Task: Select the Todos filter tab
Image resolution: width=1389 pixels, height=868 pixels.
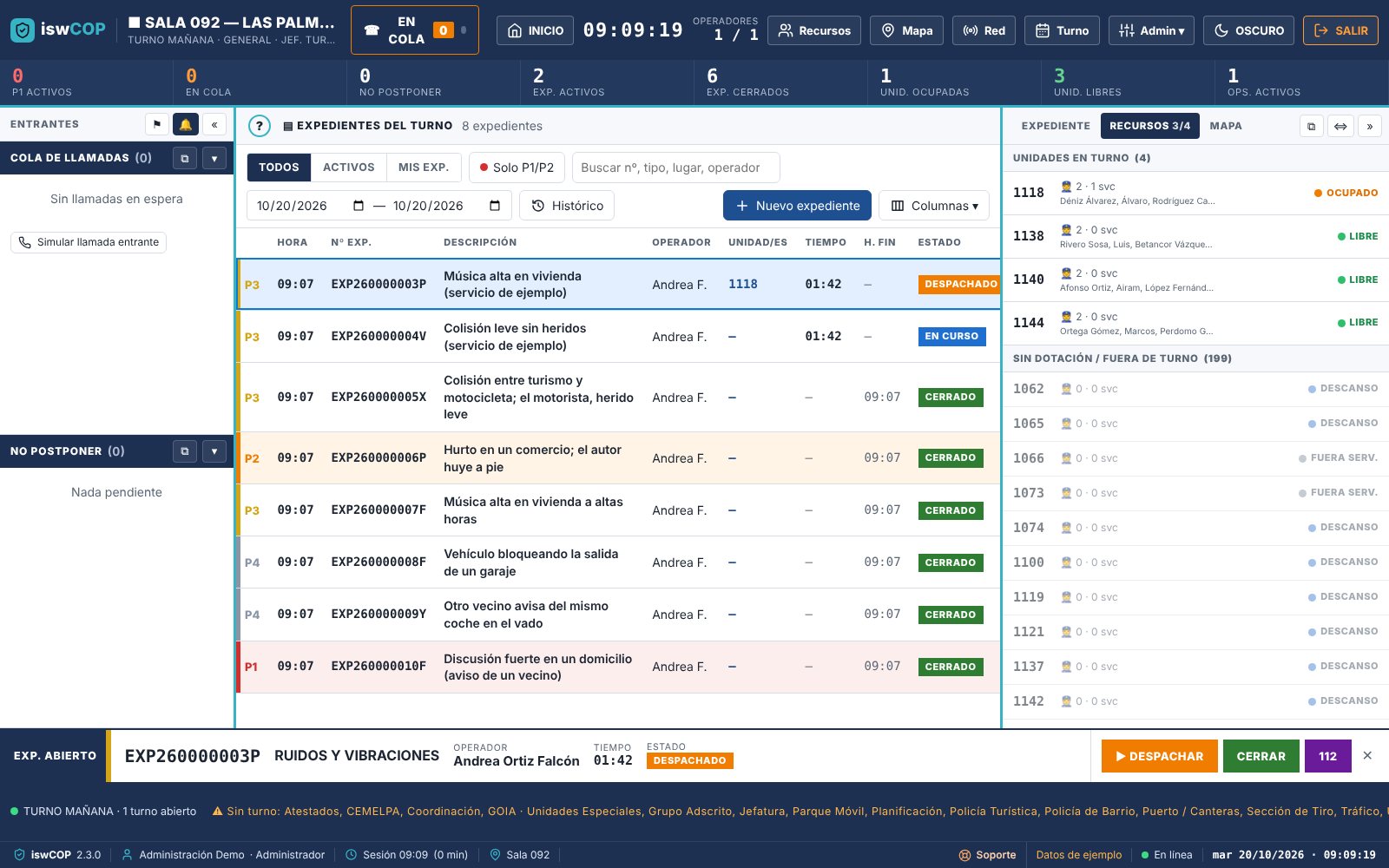Action: [279, 168]
